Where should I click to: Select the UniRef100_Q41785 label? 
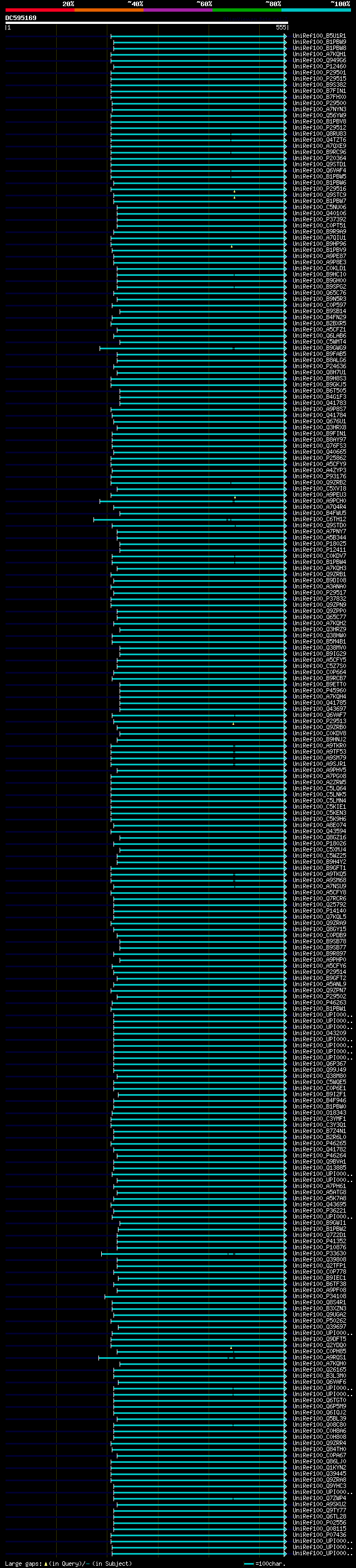point(319,703)
